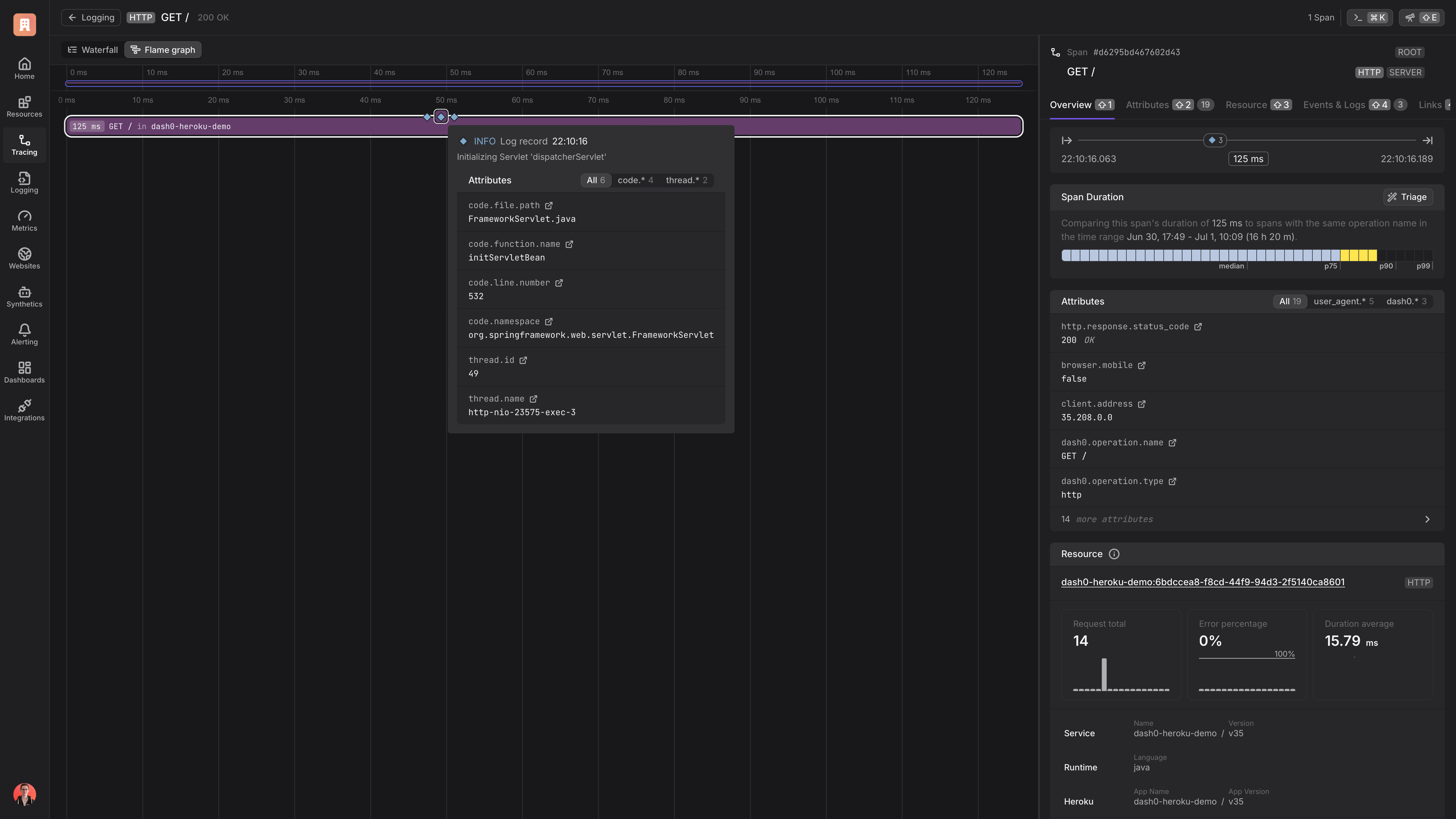
Task: Jump to span end arrow
Action: coord(1427,140)
